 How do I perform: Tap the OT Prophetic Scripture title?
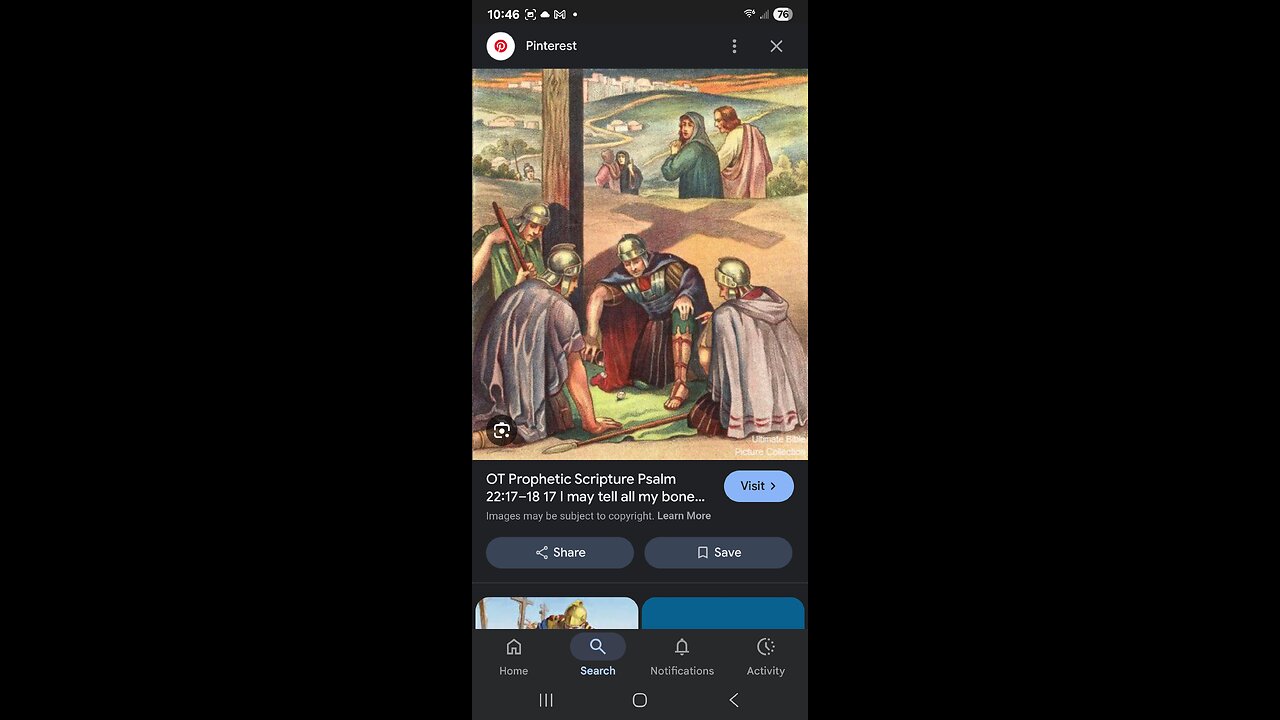pyautogui.click(x=596, y=488)
